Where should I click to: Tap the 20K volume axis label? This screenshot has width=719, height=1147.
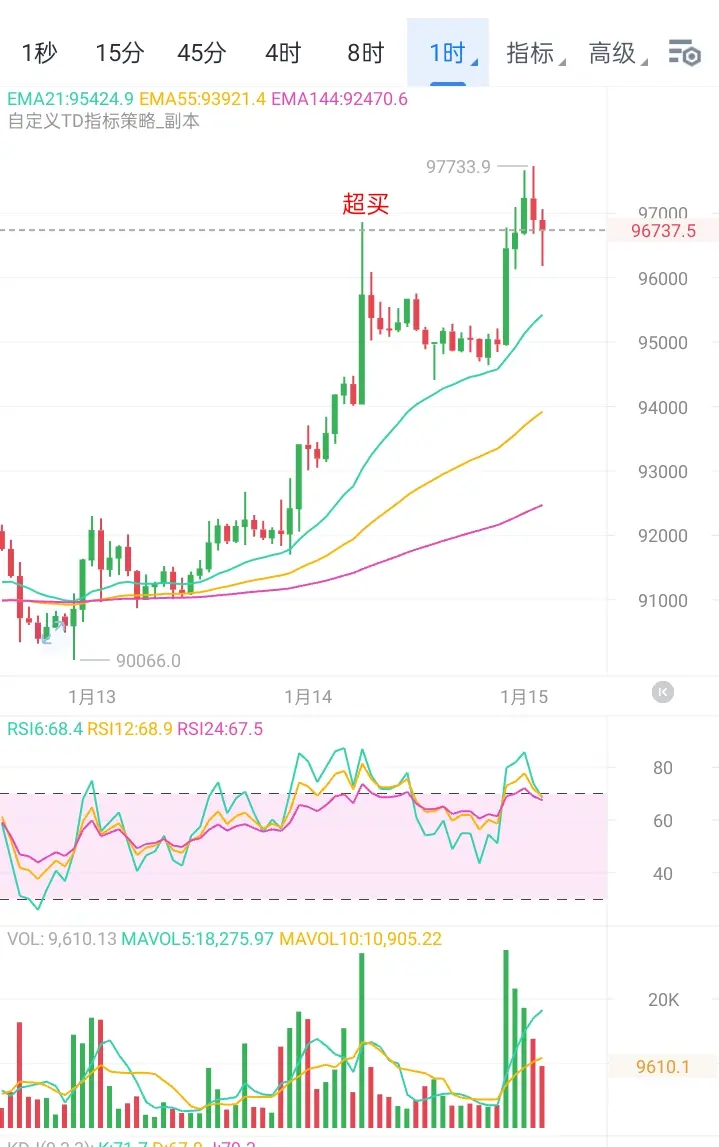tap(663, 999)
